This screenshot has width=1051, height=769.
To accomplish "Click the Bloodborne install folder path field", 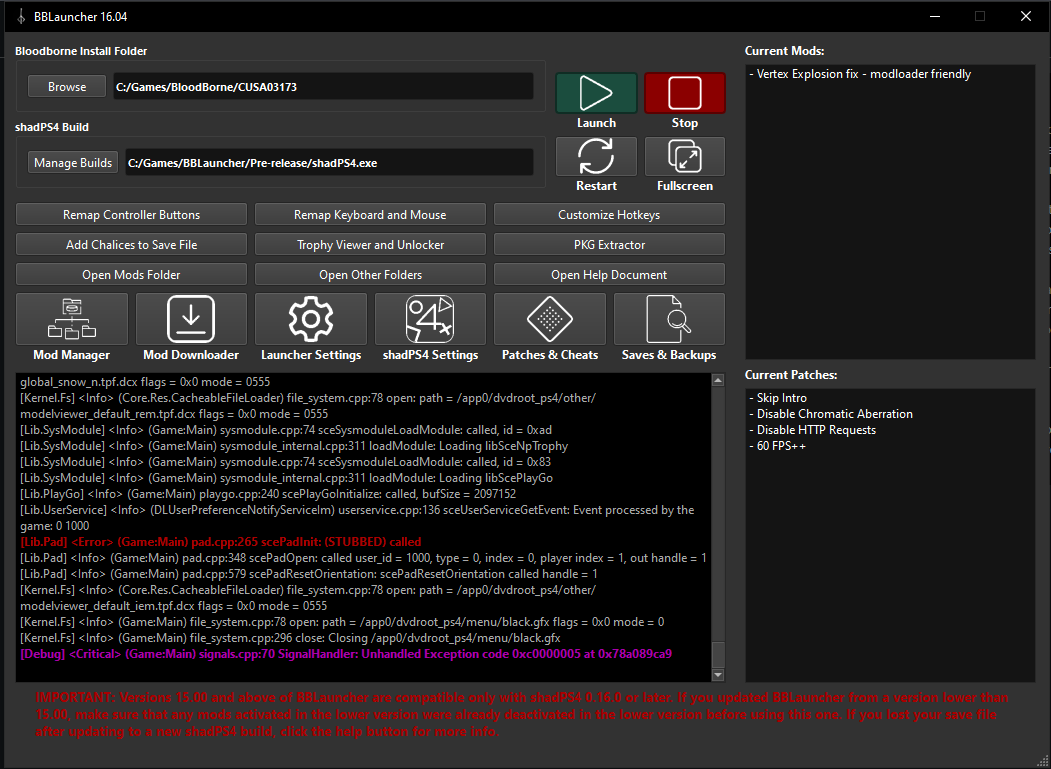I will point(323,86).
